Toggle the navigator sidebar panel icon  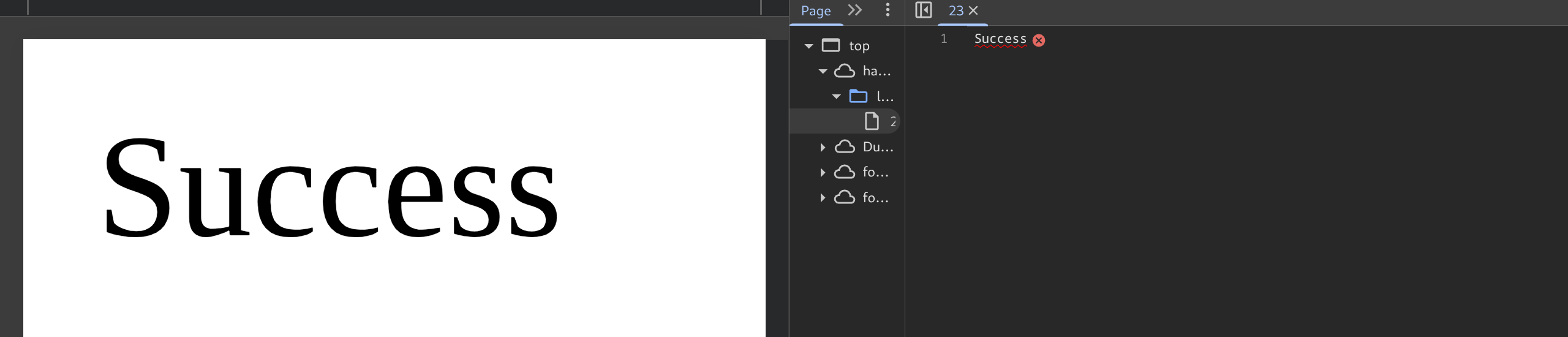point(923,10)
